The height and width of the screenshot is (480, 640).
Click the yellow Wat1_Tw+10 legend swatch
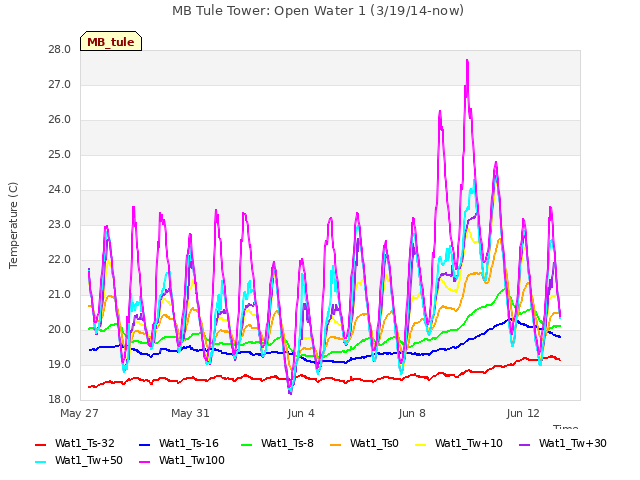click(421, 444)
